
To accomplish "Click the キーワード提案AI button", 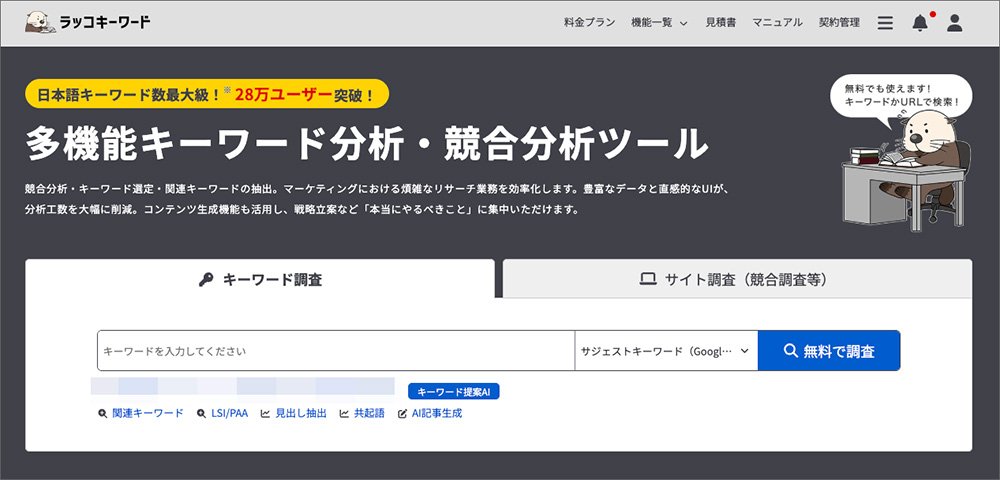I will click(x=453, y=391).
